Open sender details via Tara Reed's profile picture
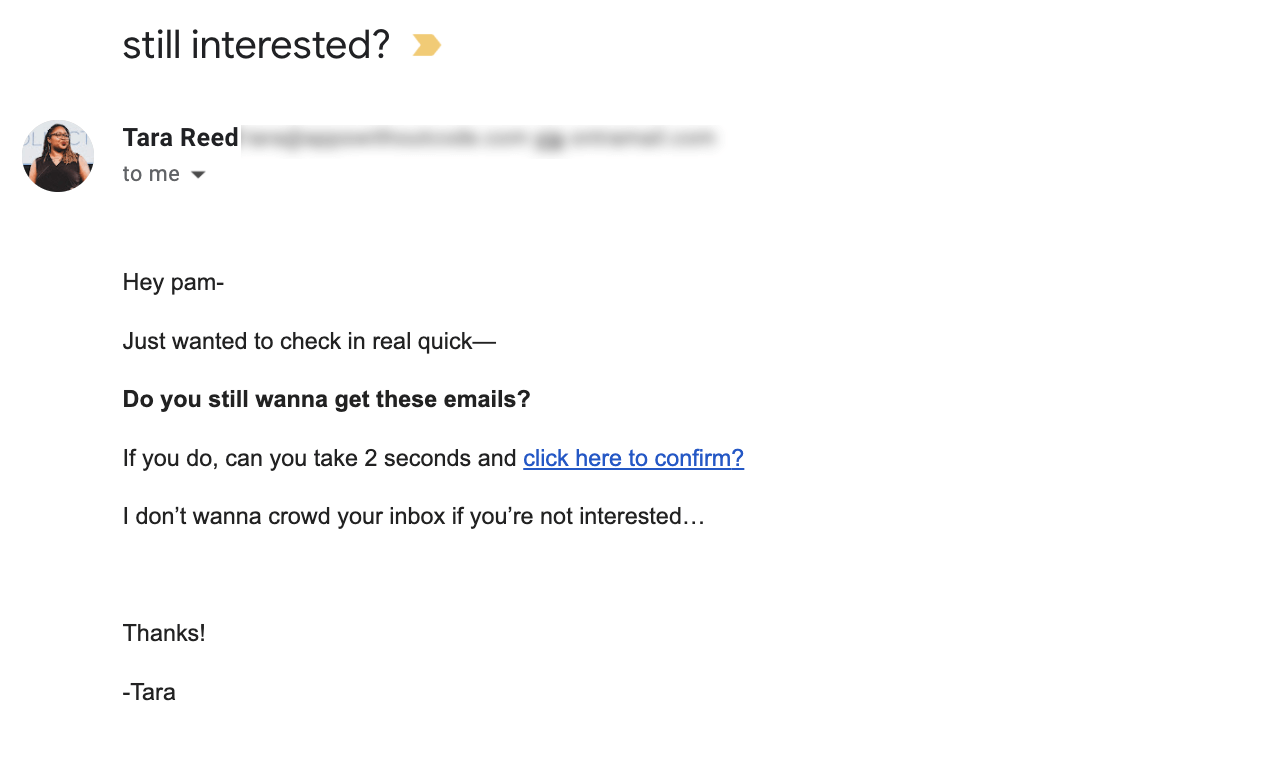1264x764 pixels. tap(58, 156)
